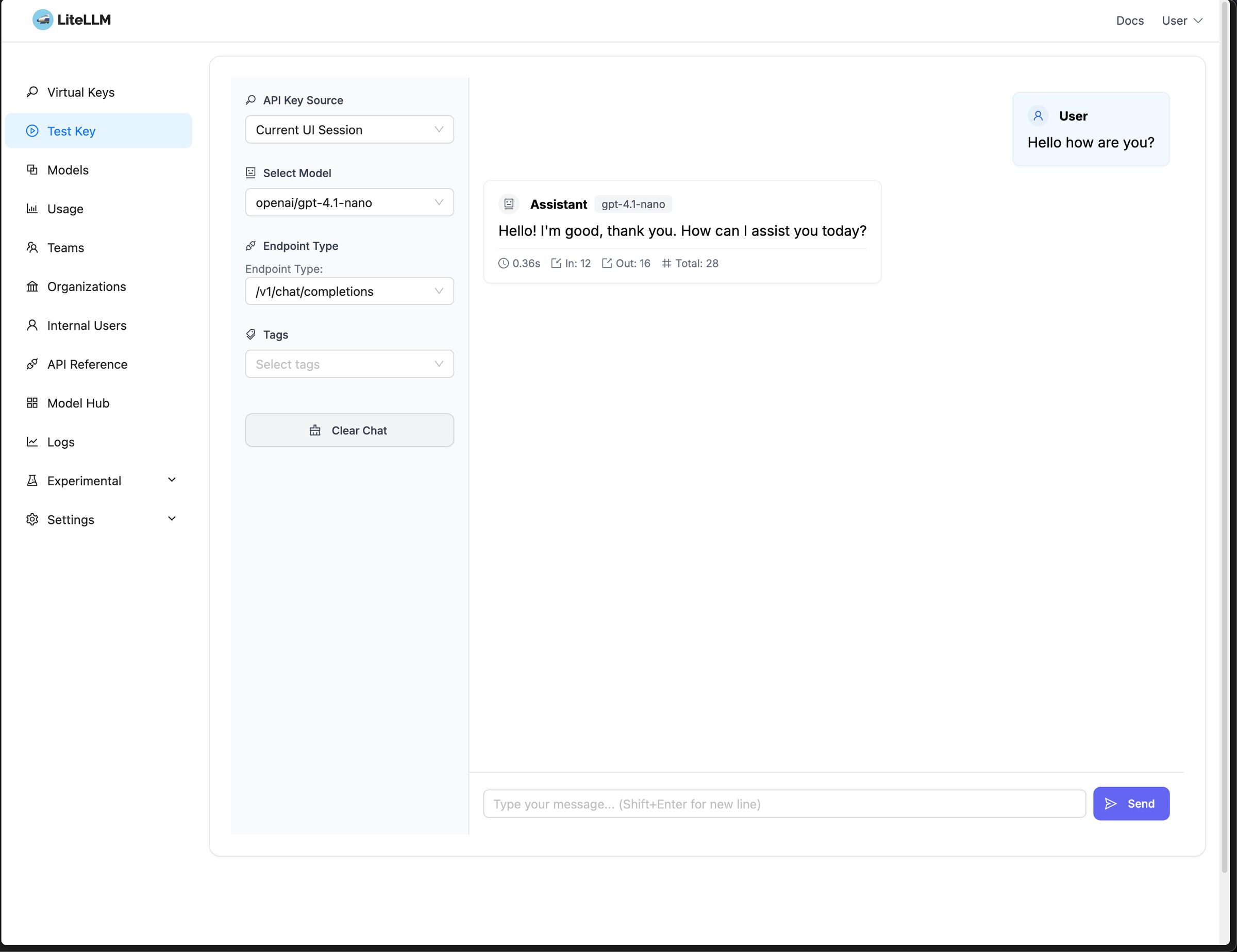Click the Clear Chat button

coord(349,430)
